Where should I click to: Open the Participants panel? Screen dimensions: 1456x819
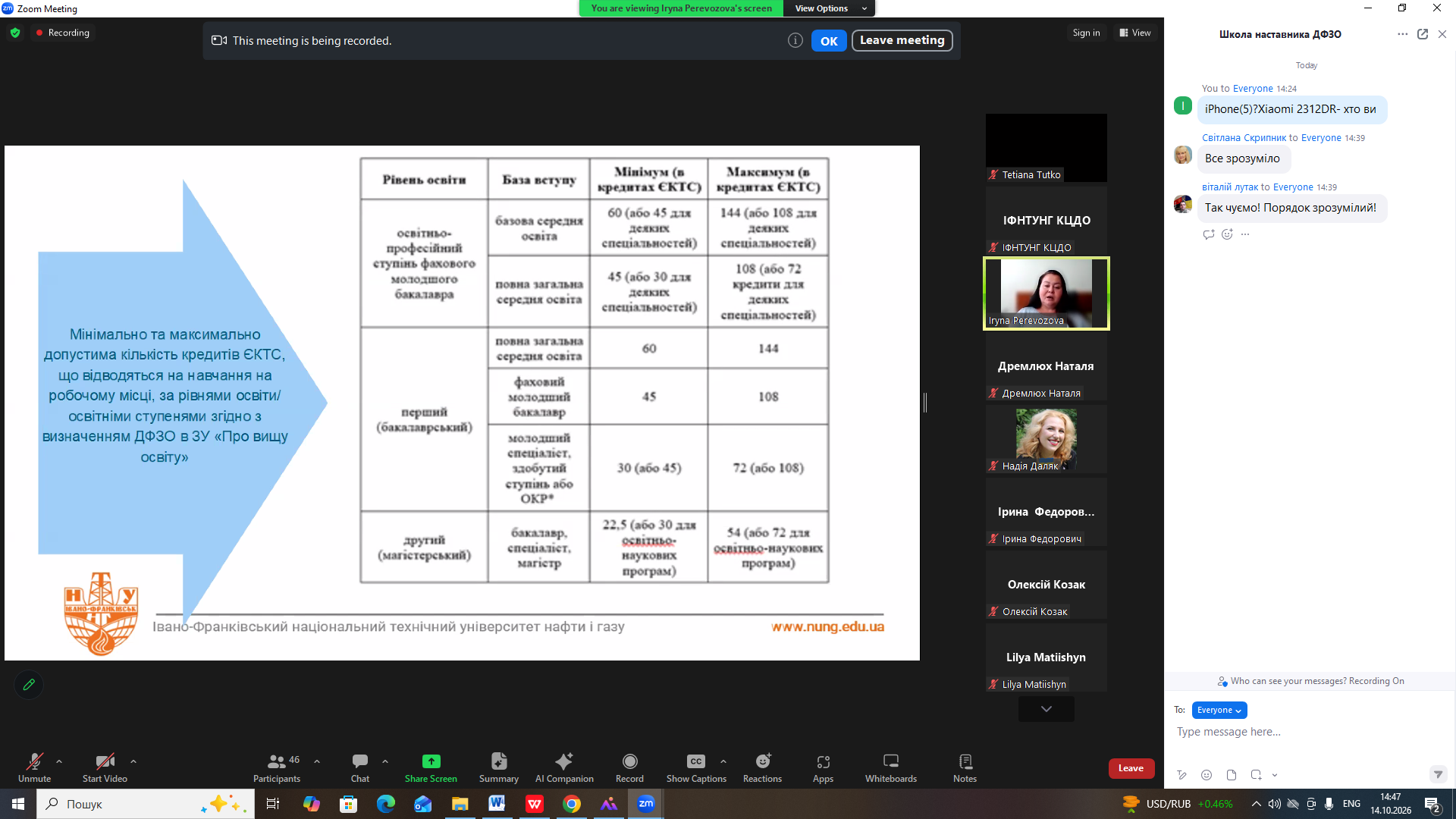coord(277,767)
